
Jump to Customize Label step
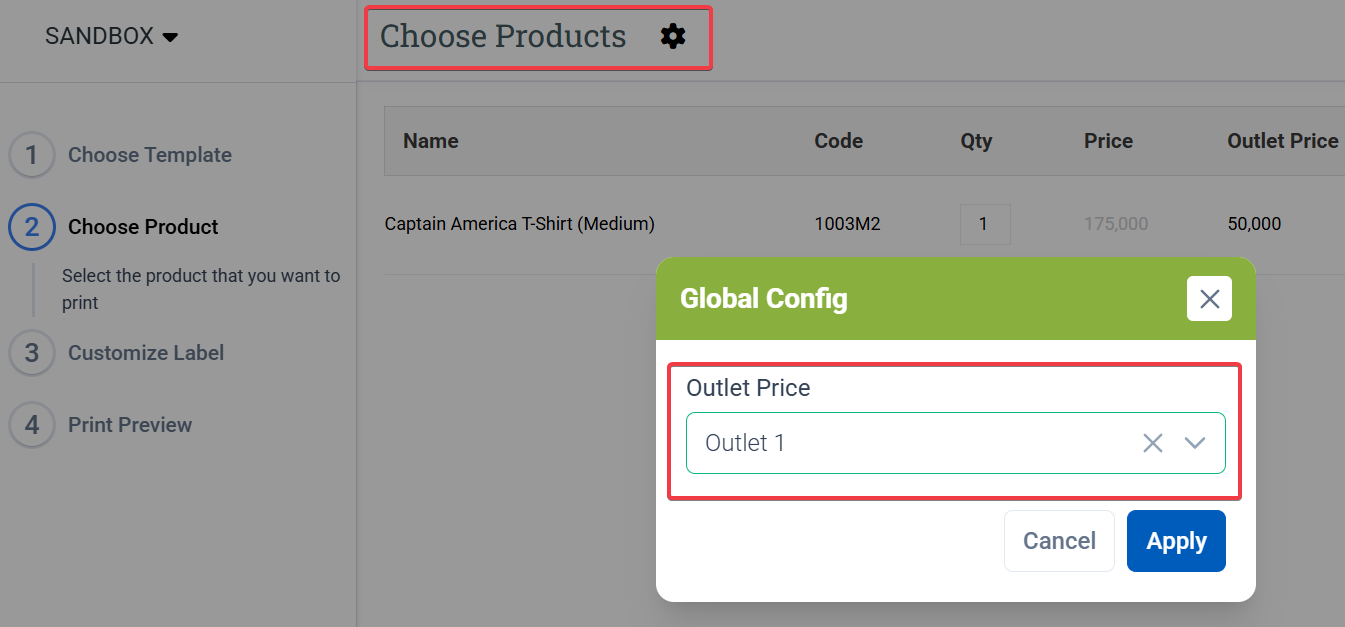click(146, 353)
